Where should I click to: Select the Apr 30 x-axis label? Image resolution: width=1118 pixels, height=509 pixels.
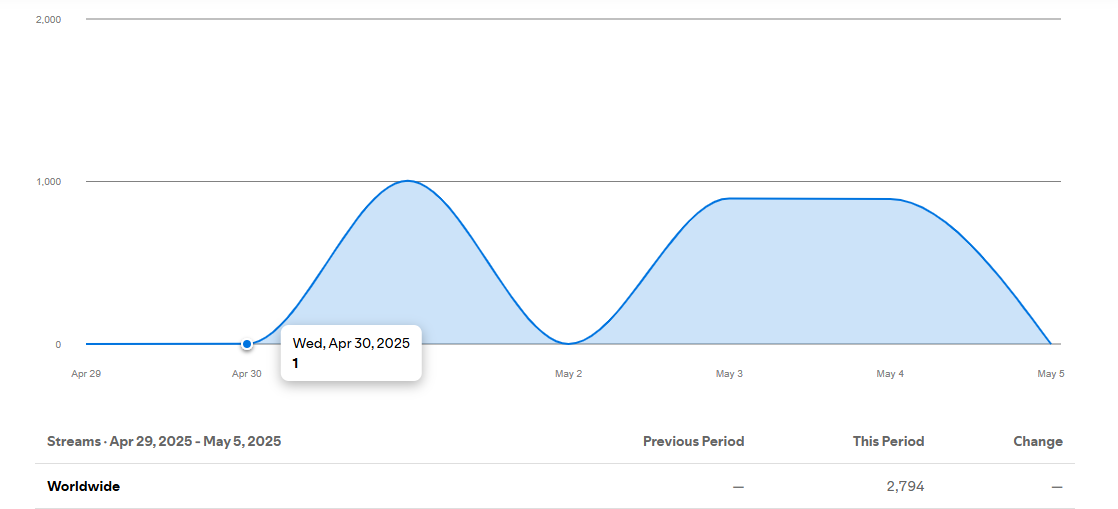click(x=247, y=374)
